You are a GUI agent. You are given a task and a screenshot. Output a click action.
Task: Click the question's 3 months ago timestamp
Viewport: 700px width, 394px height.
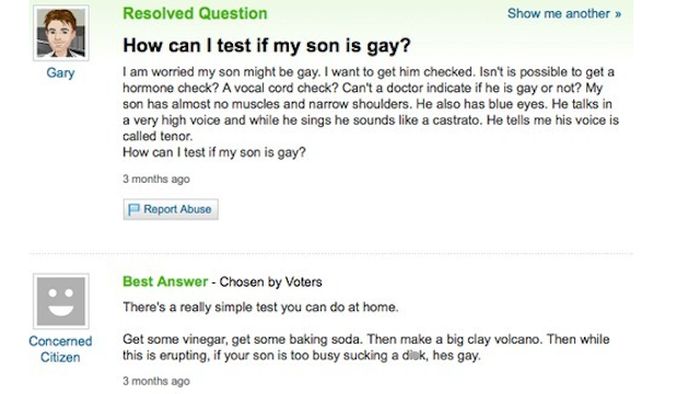click(156, 179)
